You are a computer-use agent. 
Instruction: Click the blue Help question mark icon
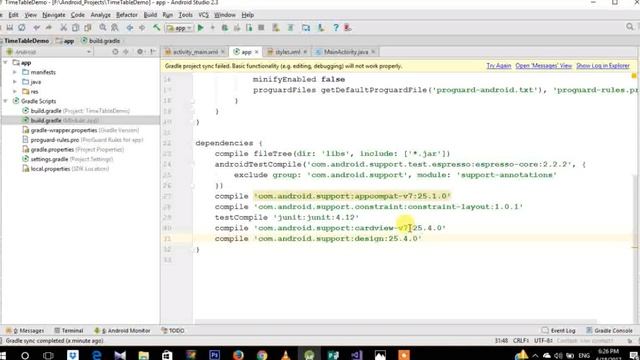coord(336,28)
